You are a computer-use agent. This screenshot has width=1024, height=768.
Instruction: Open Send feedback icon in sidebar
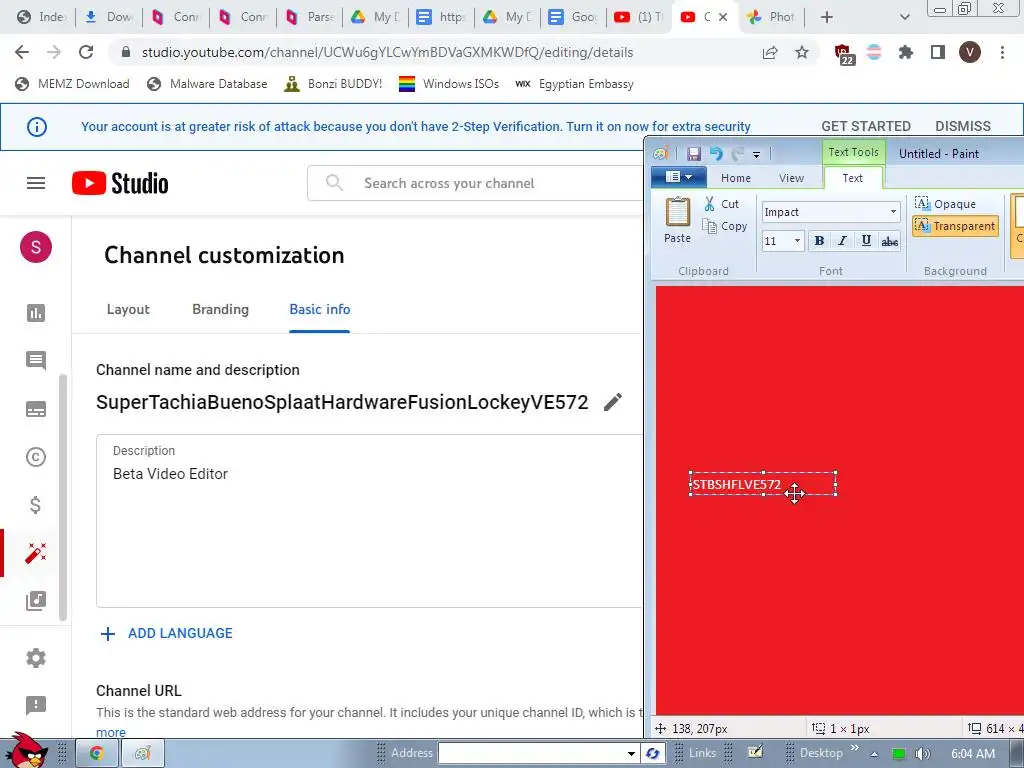coord(36,705)
